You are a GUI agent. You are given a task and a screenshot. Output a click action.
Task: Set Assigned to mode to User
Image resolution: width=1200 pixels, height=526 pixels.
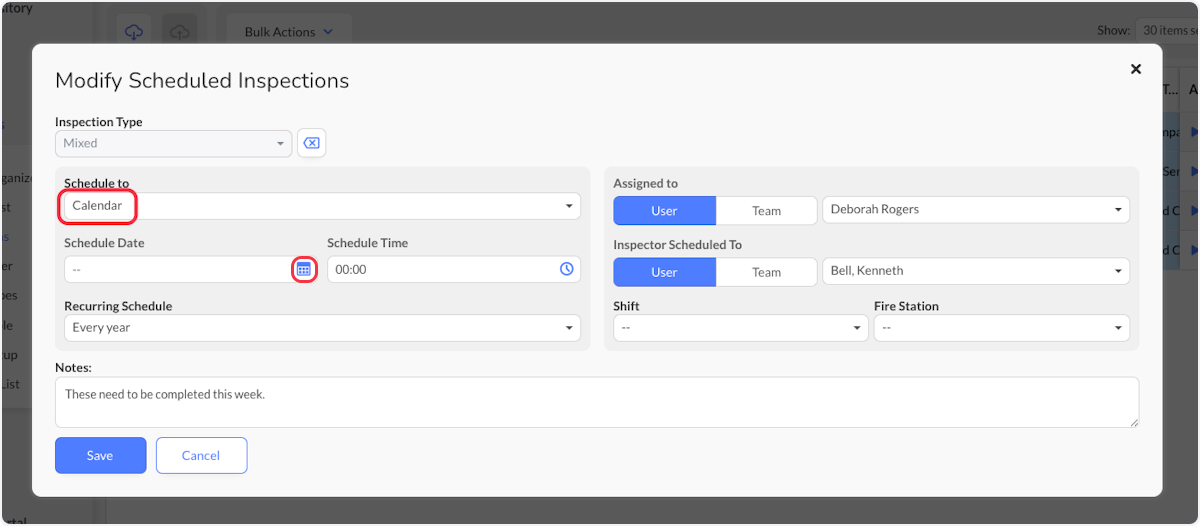664,210
